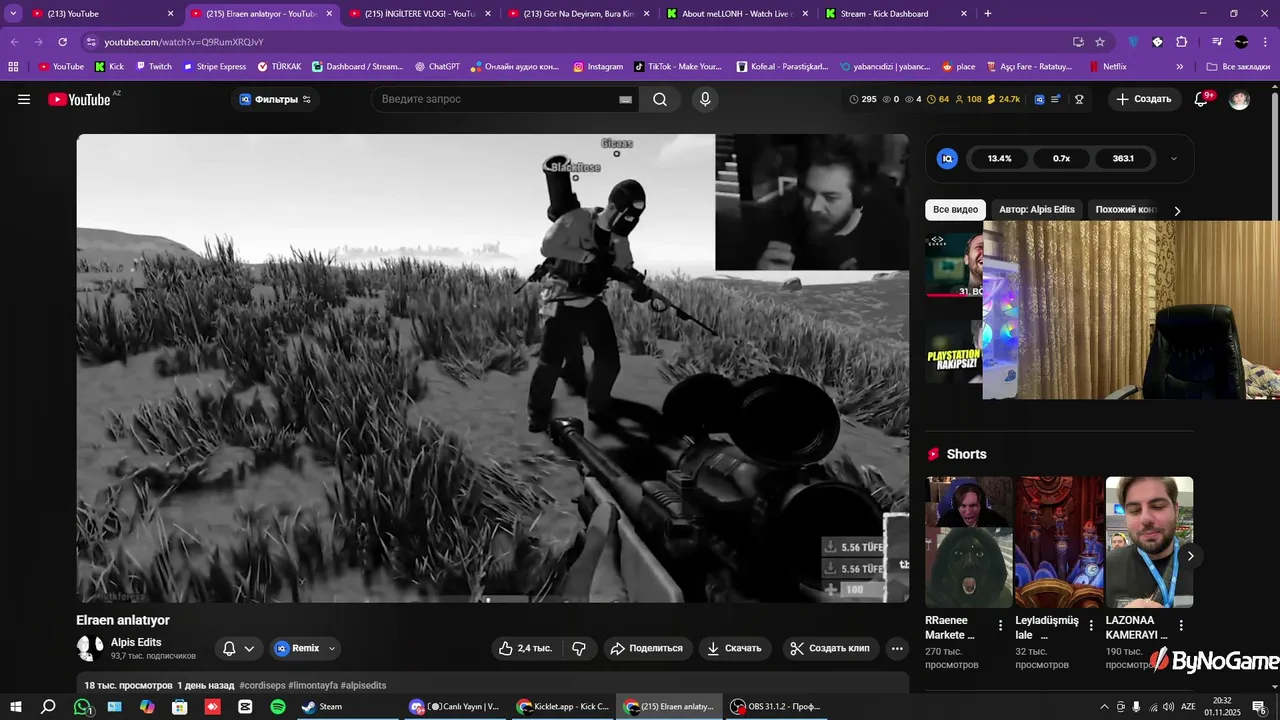Image resolution: width=1280 pixels, height=720 pixels.
Task: Click the Поделиться share button
Action: [646, 648]
